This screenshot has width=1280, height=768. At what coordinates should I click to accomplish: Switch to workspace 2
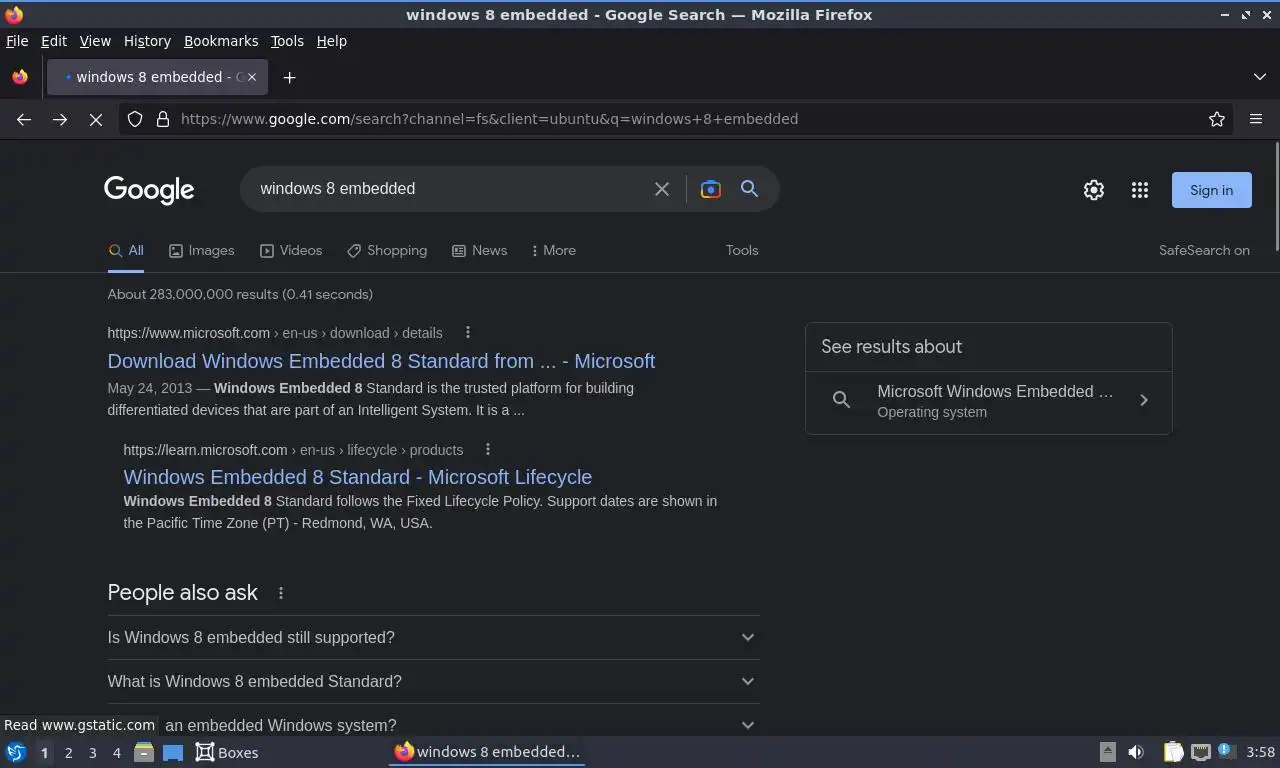[x=68, y=753]
